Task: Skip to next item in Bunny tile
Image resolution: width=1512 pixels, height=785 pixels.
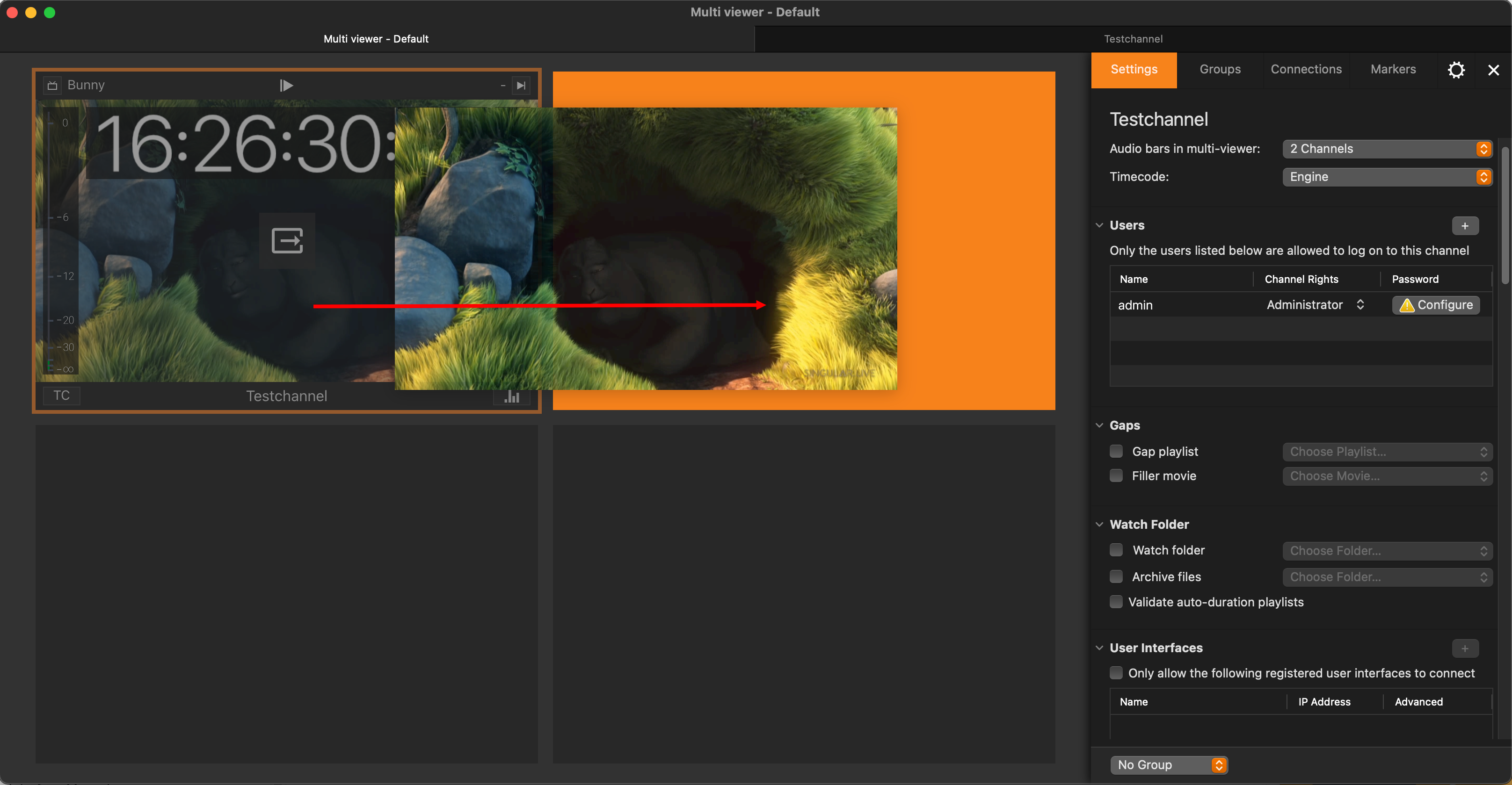Action: click(x=521, y=86)
